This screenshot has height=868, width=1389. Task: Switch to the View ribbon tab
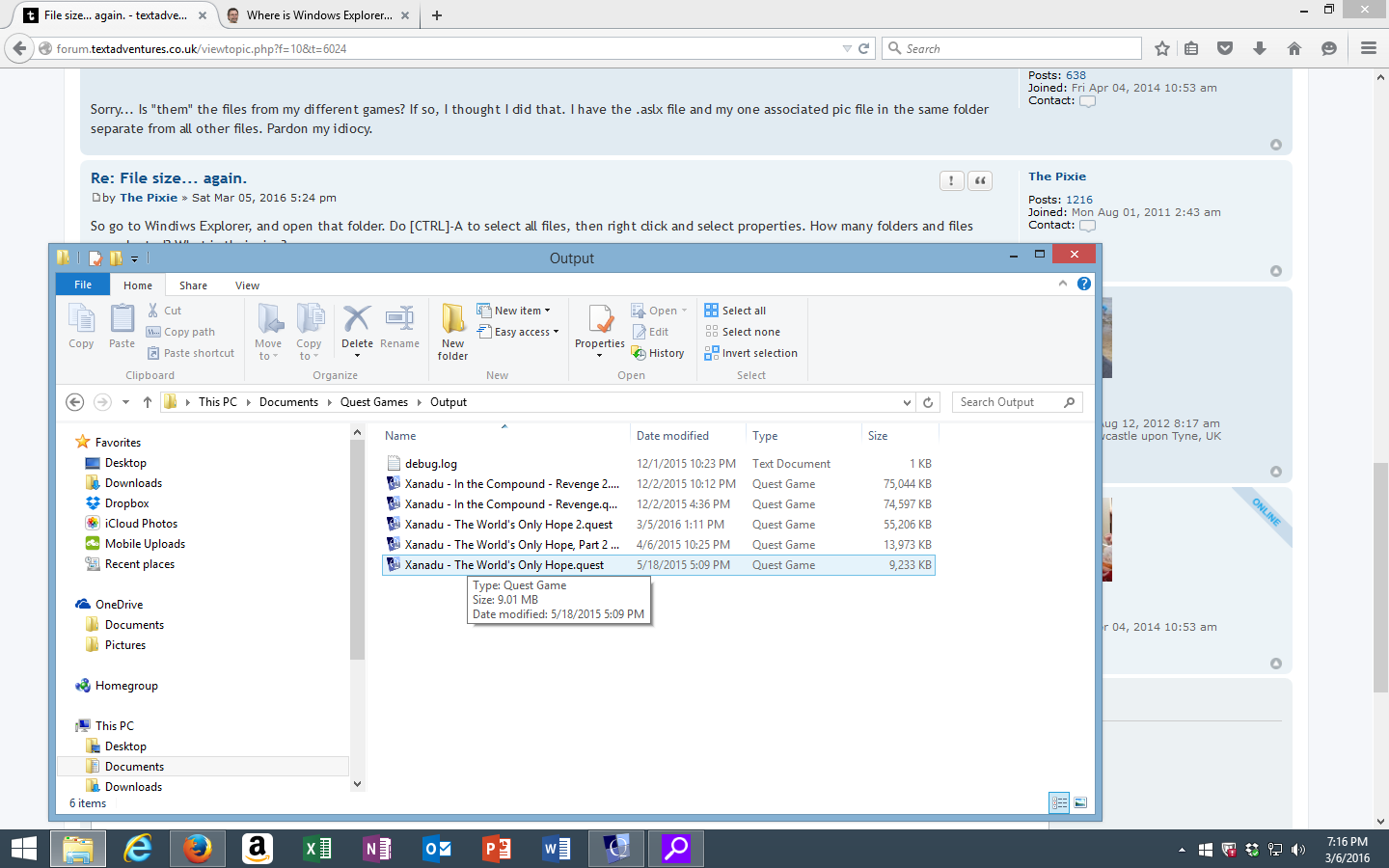pyautogui.click(x=247, y=285)
